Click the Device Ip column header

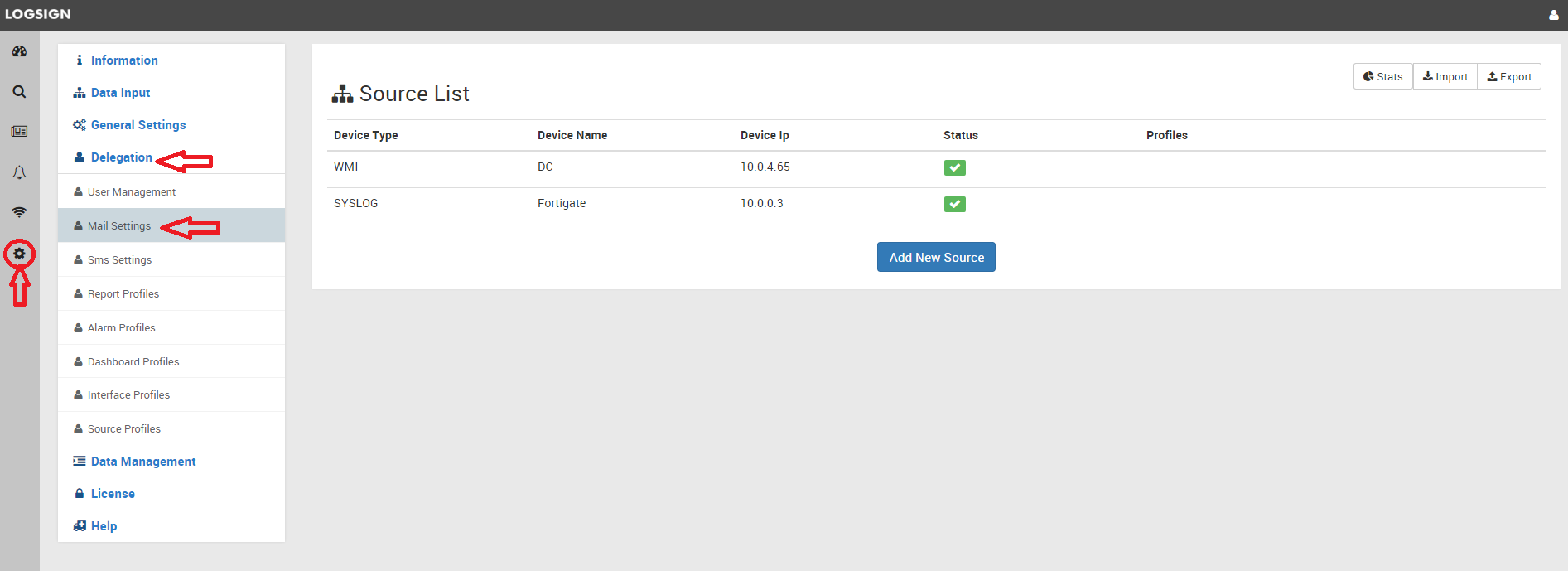765,135
